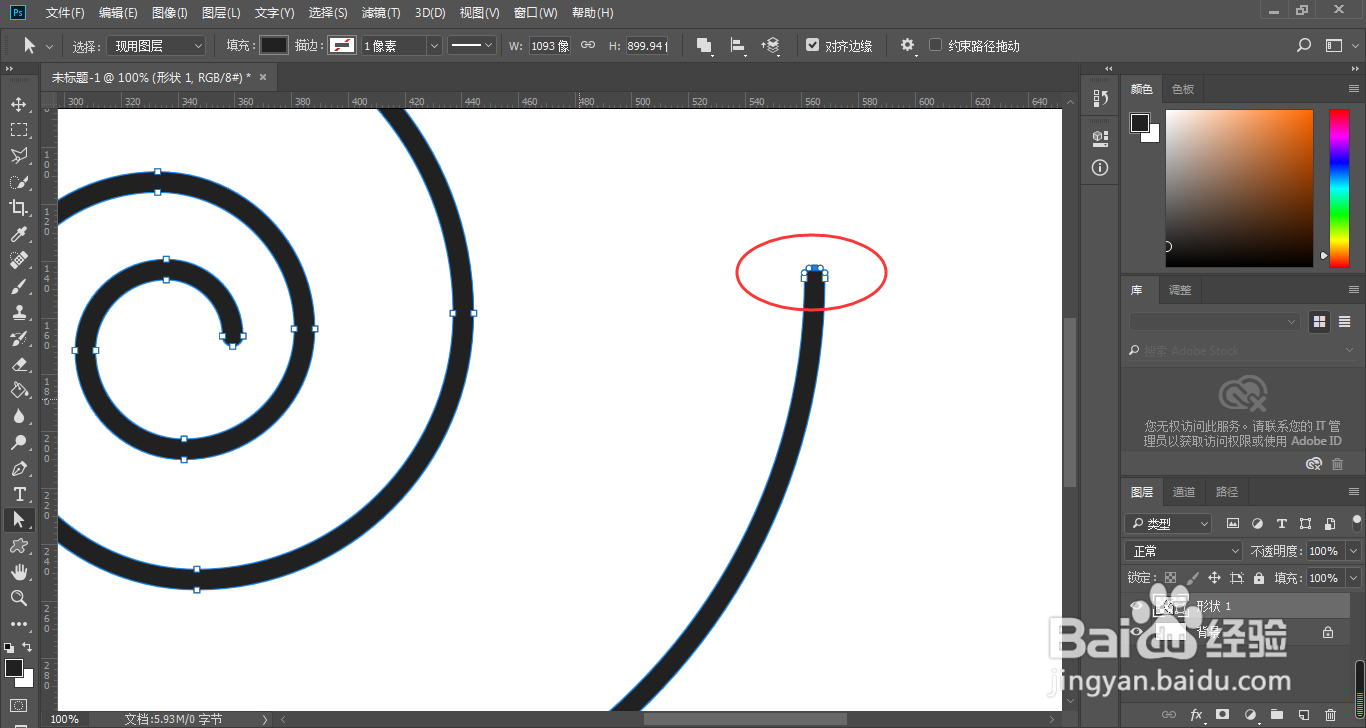
Task: Open the 窗口(W) menu
Action: pos(536,13)
